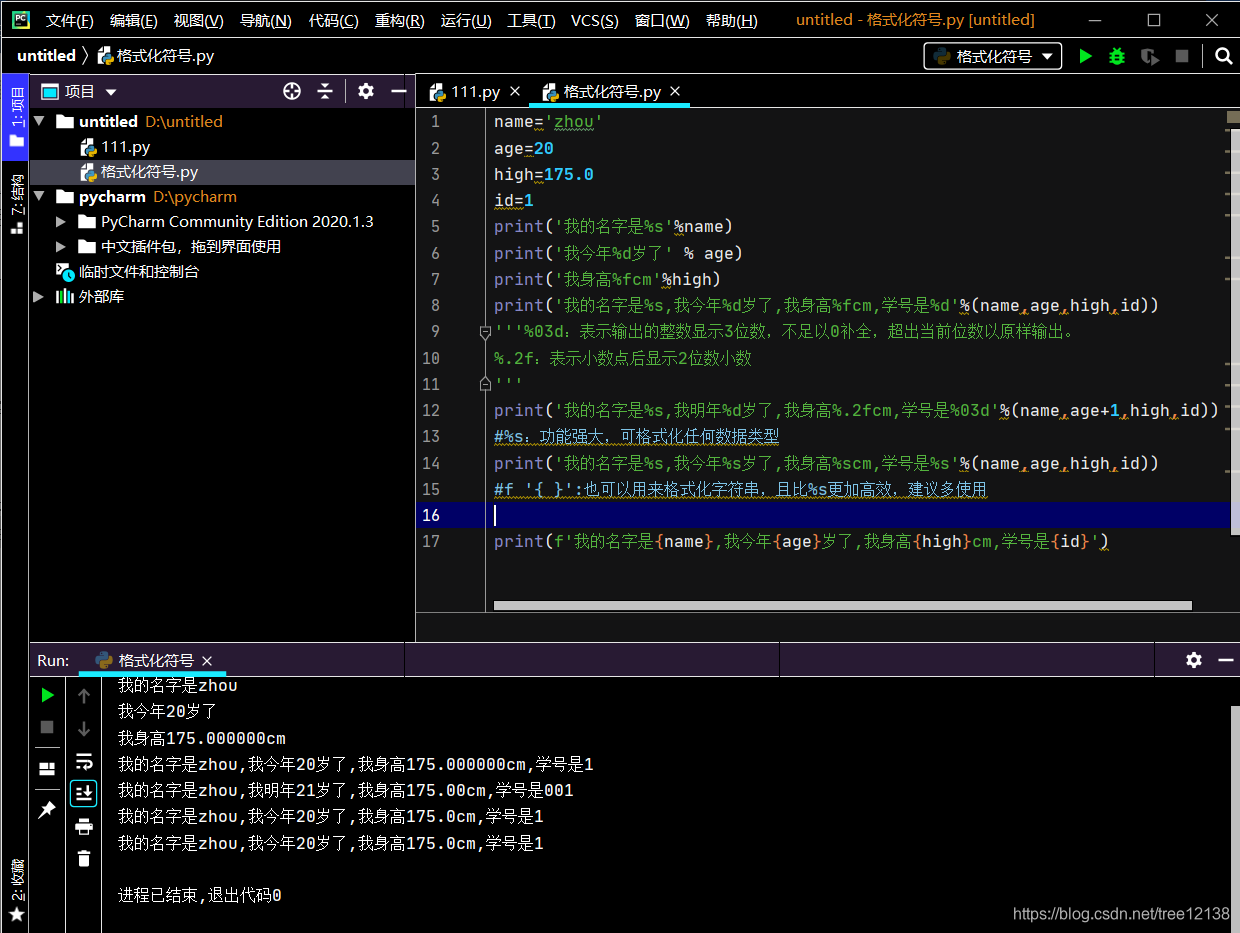
Task: Fold marker at line 11 end of docstring
Action: 485,384
